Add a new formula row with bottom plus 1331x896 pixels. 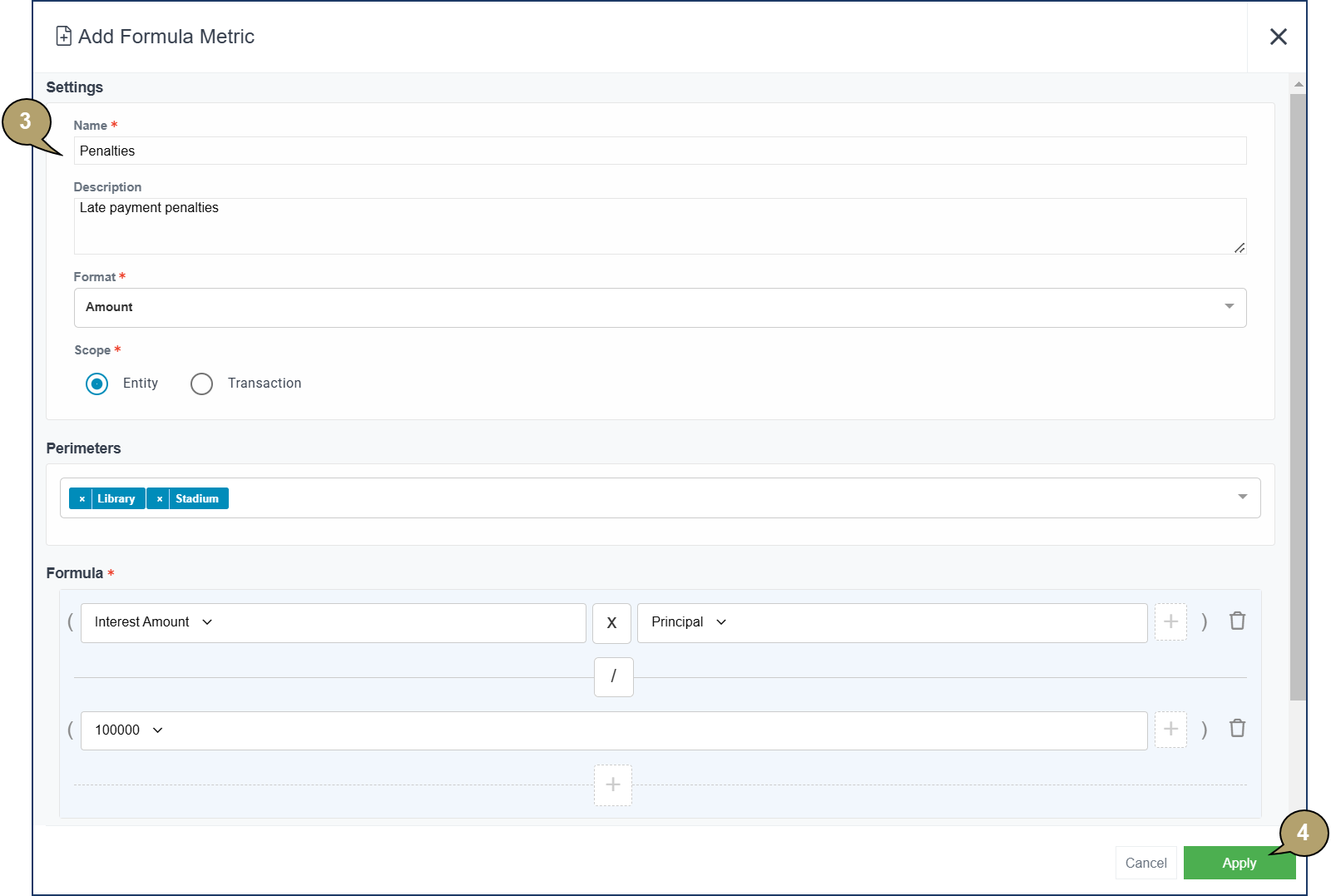613,785
